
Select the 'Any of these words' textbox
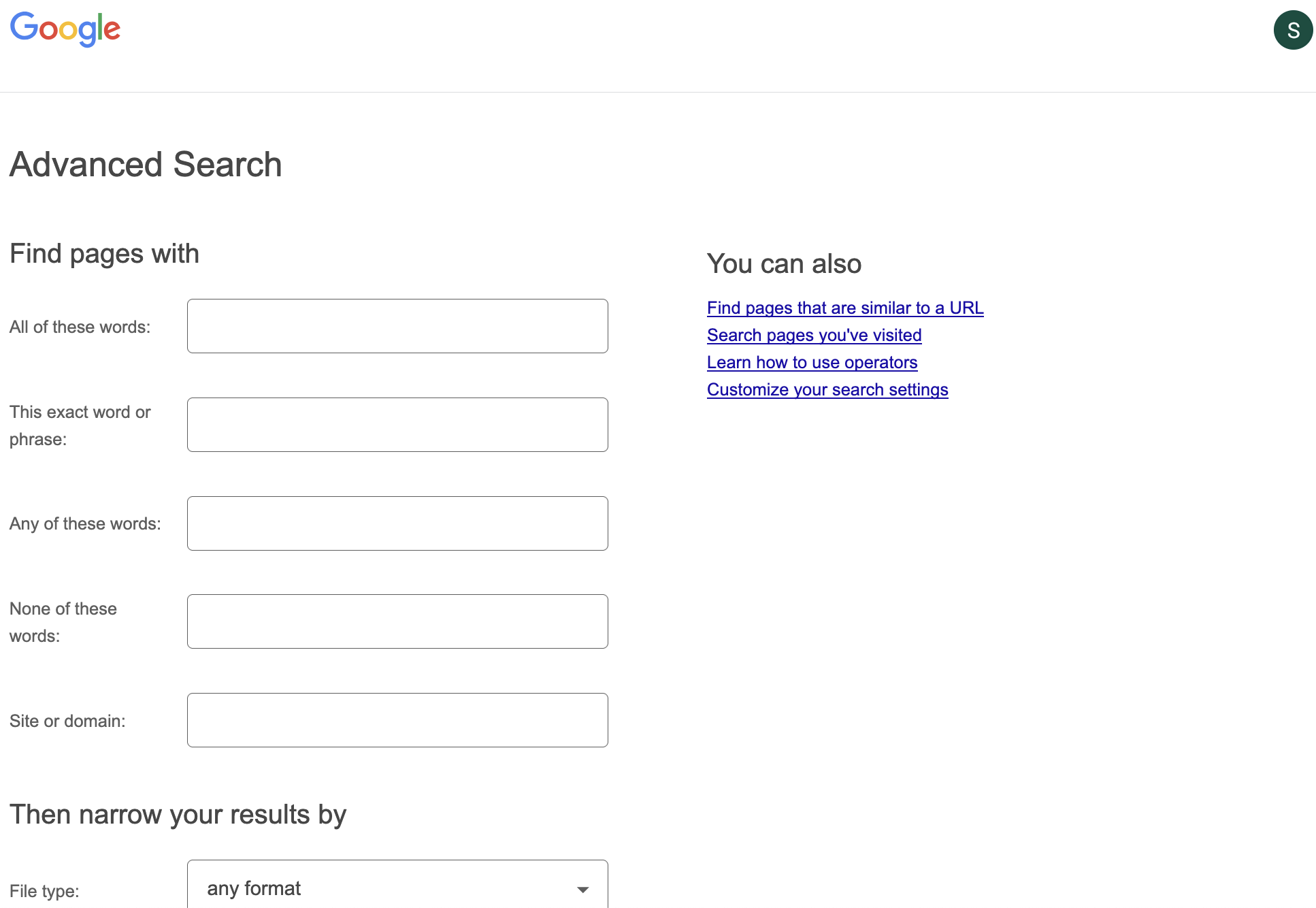click(x=397, y=523)
